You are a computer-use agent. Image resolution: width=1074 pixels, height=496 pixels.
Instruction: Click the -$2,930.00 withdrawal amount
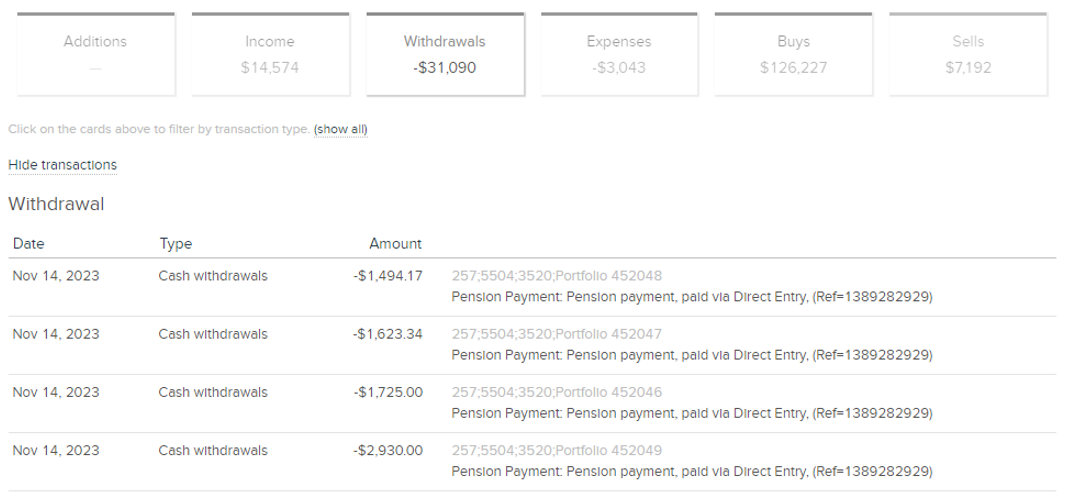tap(388, 451)
